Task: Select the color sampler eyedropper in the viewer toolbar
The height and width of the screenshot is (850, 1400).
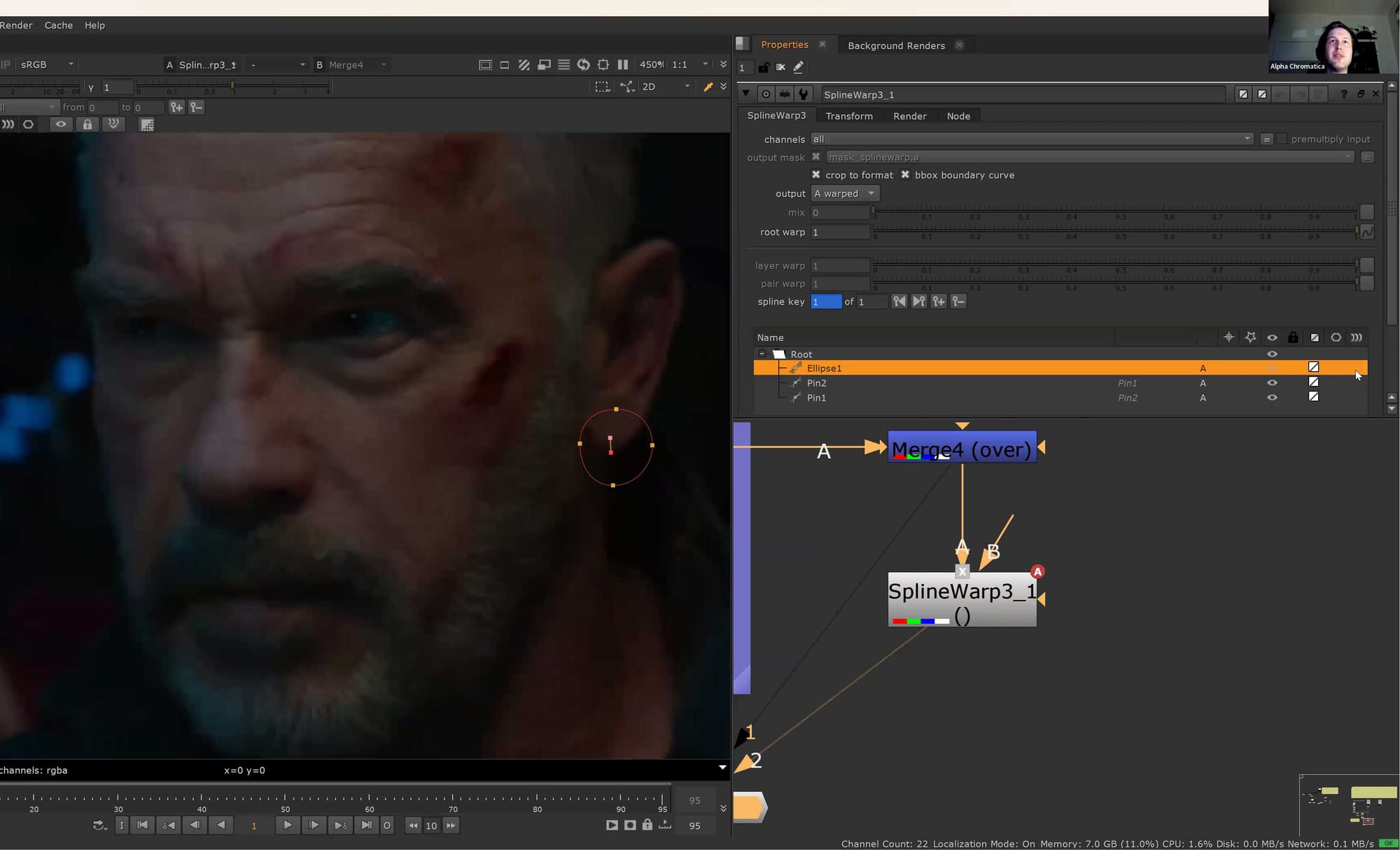Action: coord(709,86)
